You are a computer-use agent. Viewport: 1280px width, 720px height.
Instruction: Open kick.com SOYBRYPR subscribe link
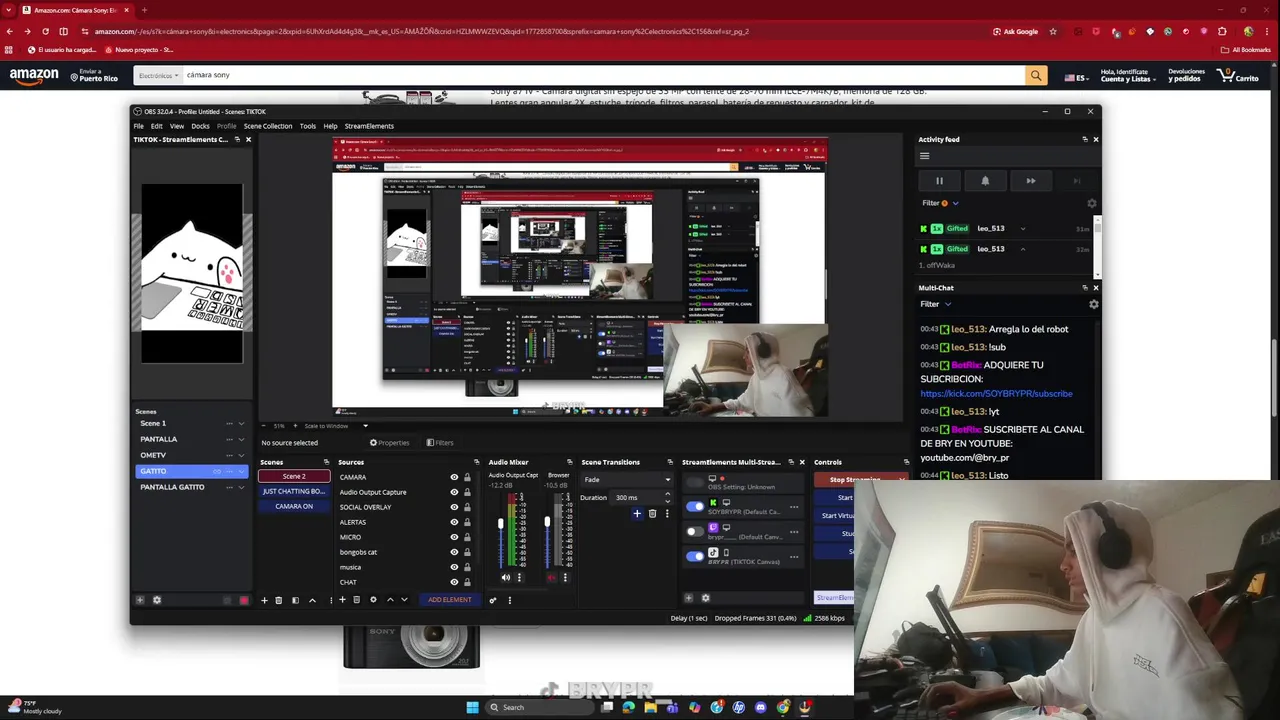tap(996, 394)
